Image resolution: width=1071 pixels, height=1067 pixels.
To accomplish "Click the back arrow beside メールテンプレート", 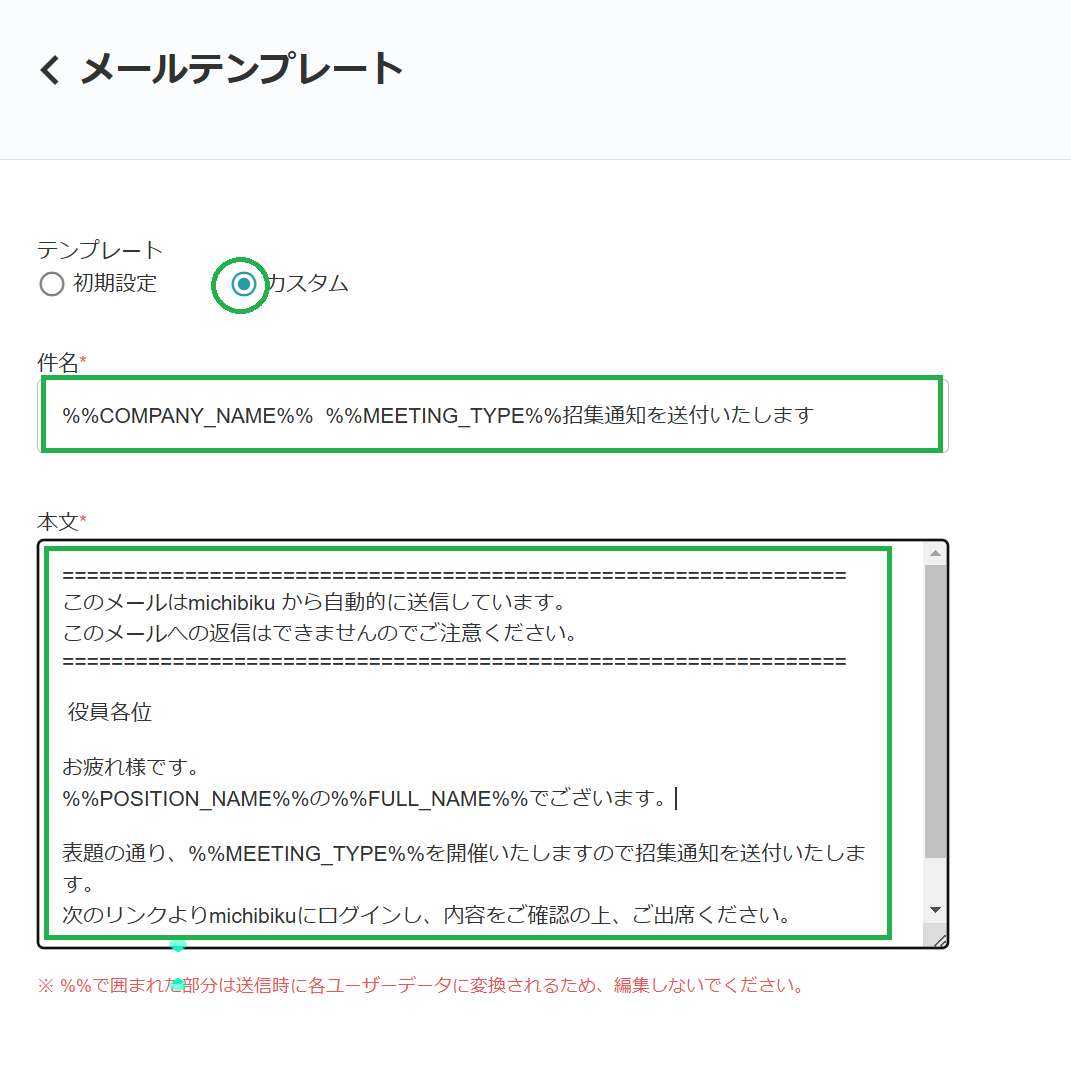I will [48, 68].
